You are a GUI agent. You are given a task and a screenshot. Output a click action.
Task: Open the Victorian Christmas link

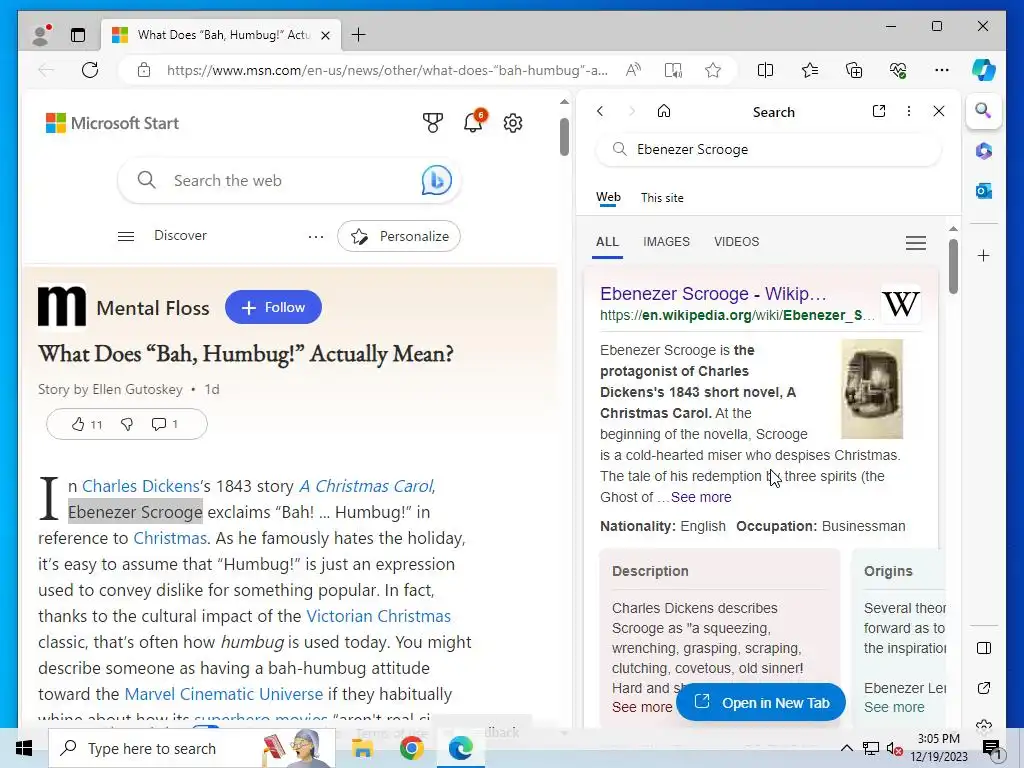point(379,616)
